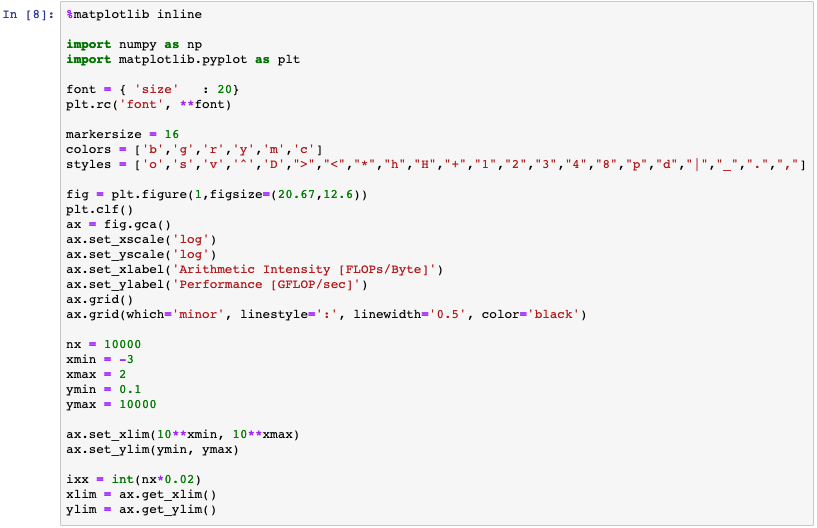Screen dimensions: 817x528
Task: Click the colors list line
Action: [x=194, y=150]
